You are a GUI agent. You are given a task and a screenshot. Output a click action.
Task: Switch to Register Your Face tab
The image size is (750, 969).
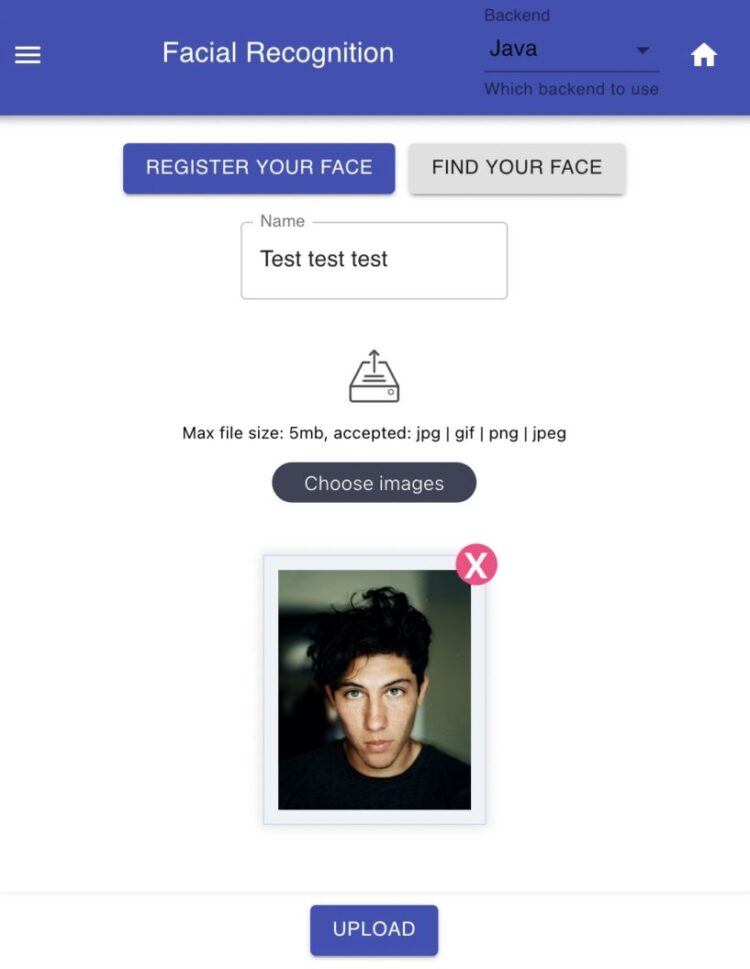pos(259,168)
